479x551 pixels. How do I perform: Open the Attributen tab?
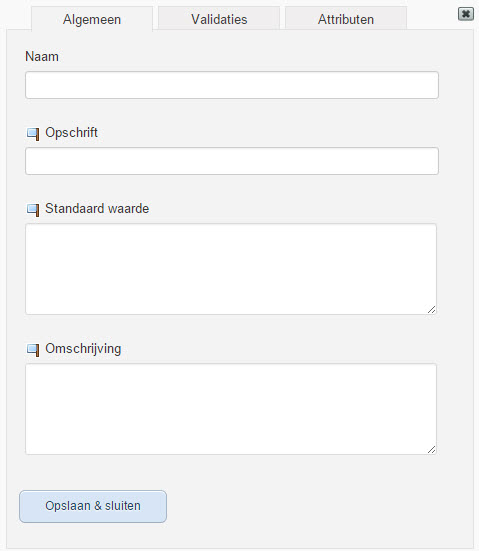[346, 18]
